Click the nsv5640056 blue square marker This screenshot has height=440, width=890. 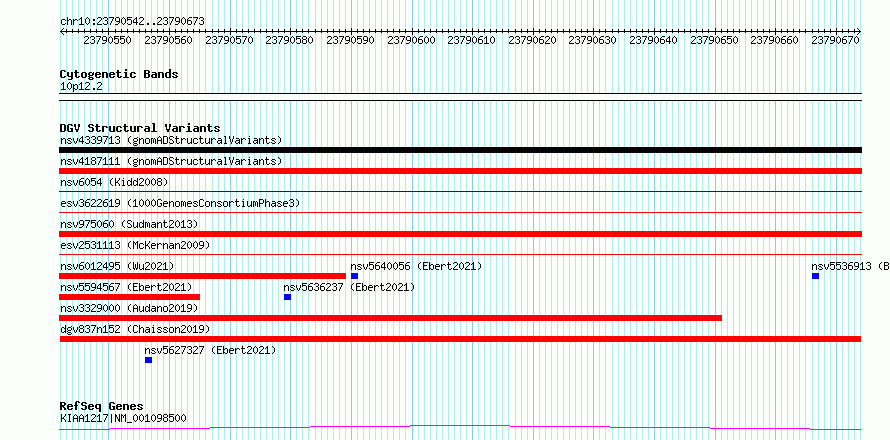point(354,276)
